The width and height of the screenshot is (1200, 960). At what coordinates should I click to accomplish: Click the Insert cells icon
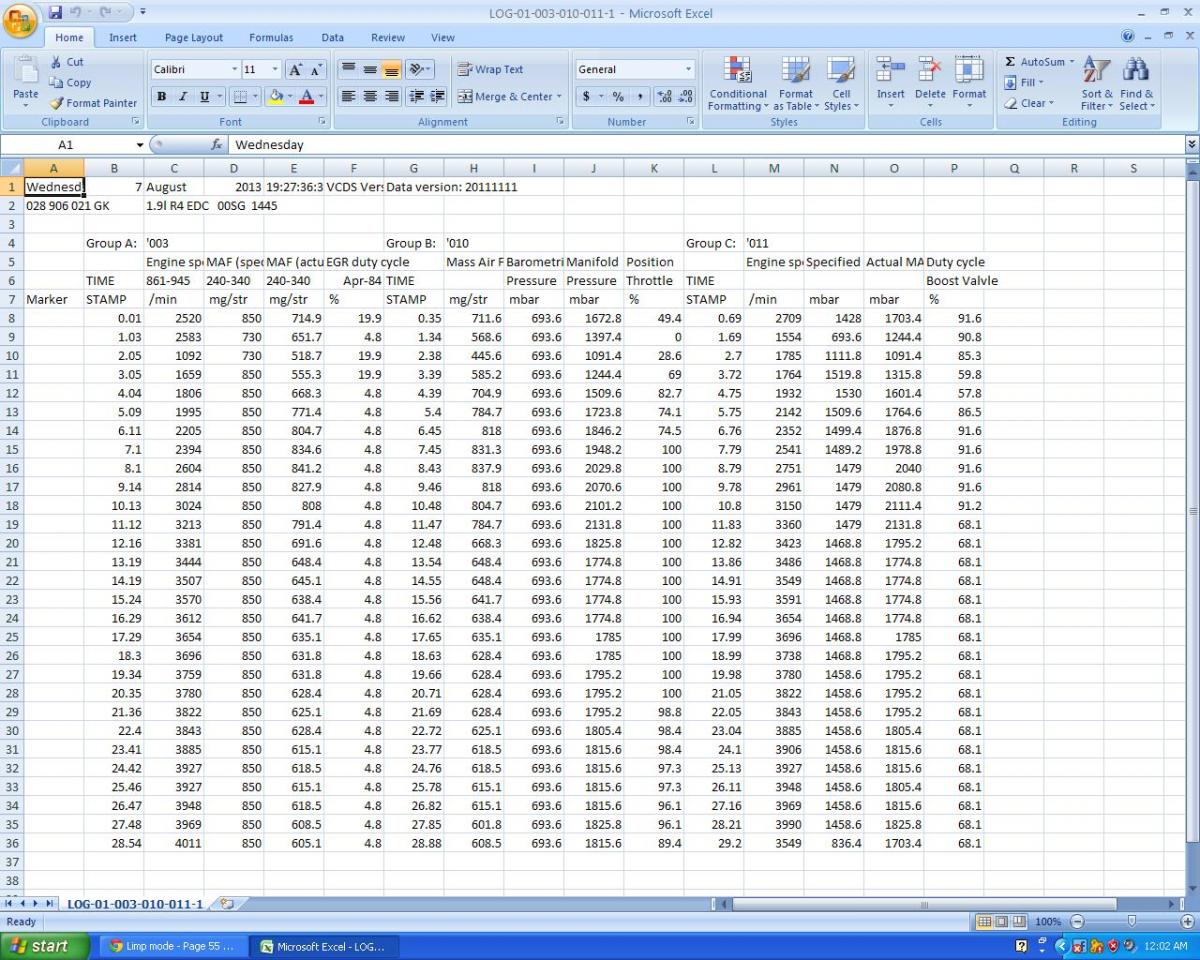(x=890, y=70)
